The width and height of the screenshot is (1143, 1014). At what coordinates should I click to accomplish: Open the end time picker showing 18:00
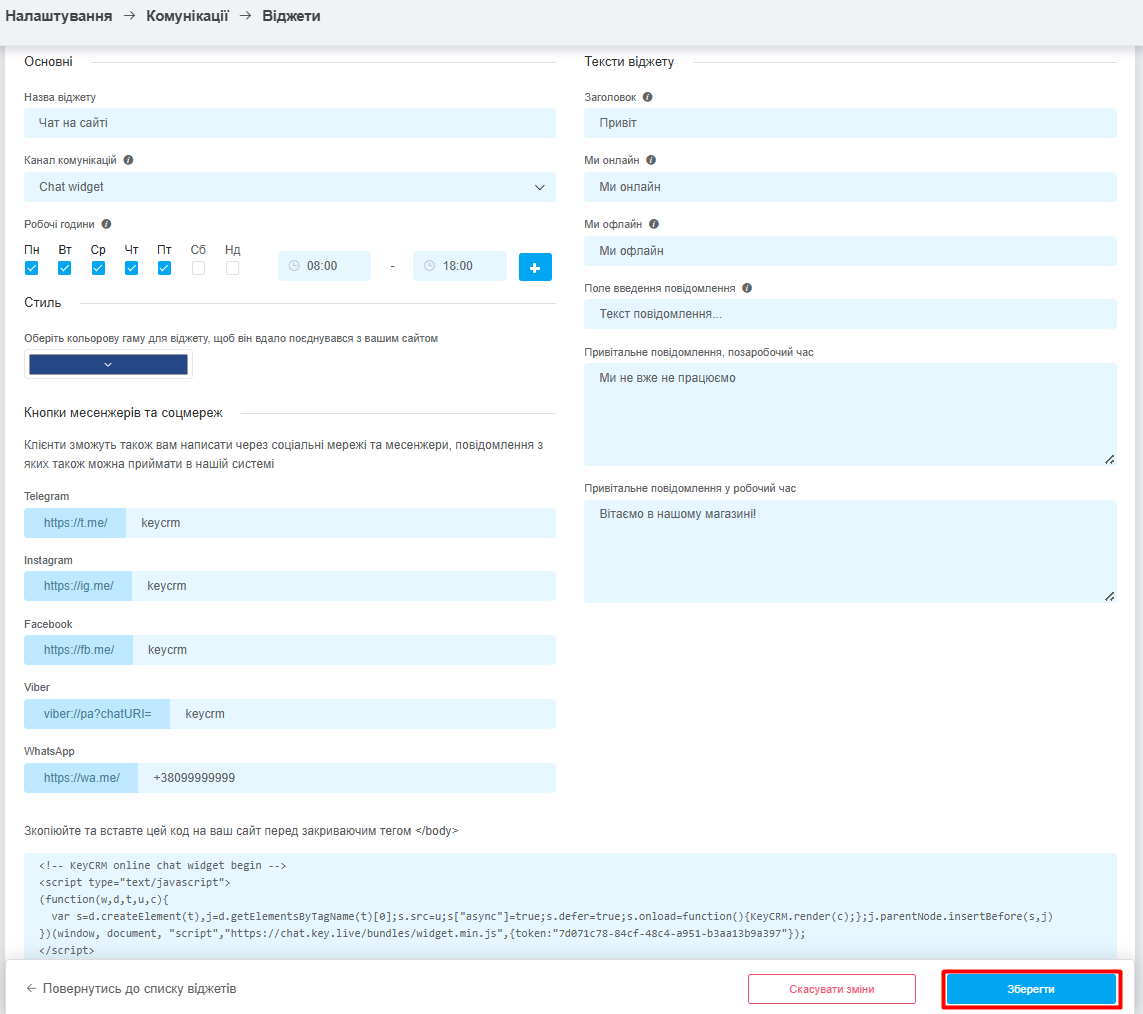click(x=460, y=266)
